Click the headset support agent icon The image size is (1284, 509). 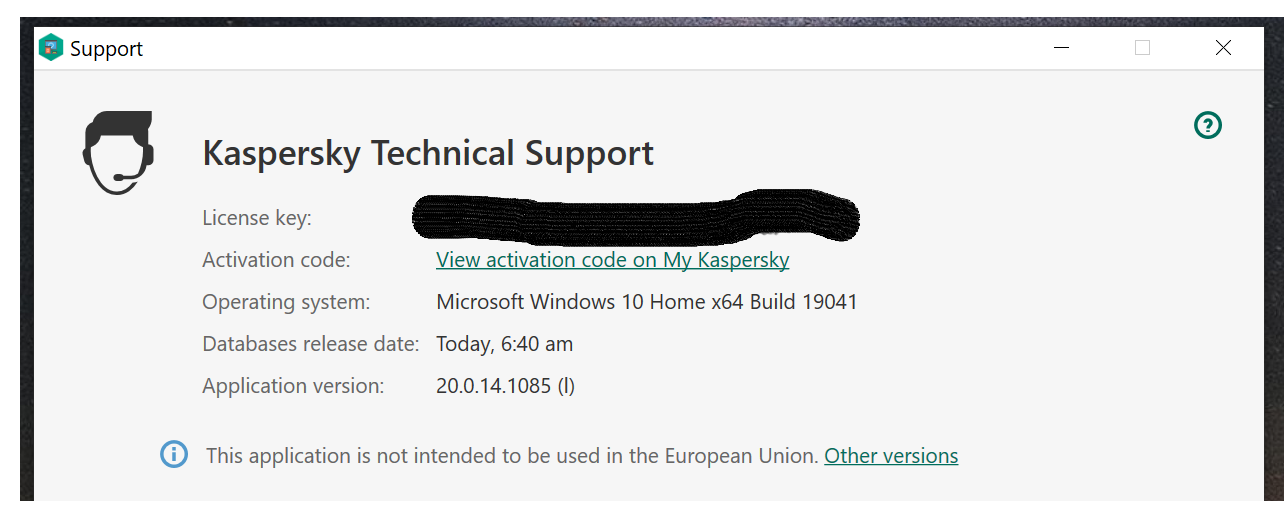[118, 152]
